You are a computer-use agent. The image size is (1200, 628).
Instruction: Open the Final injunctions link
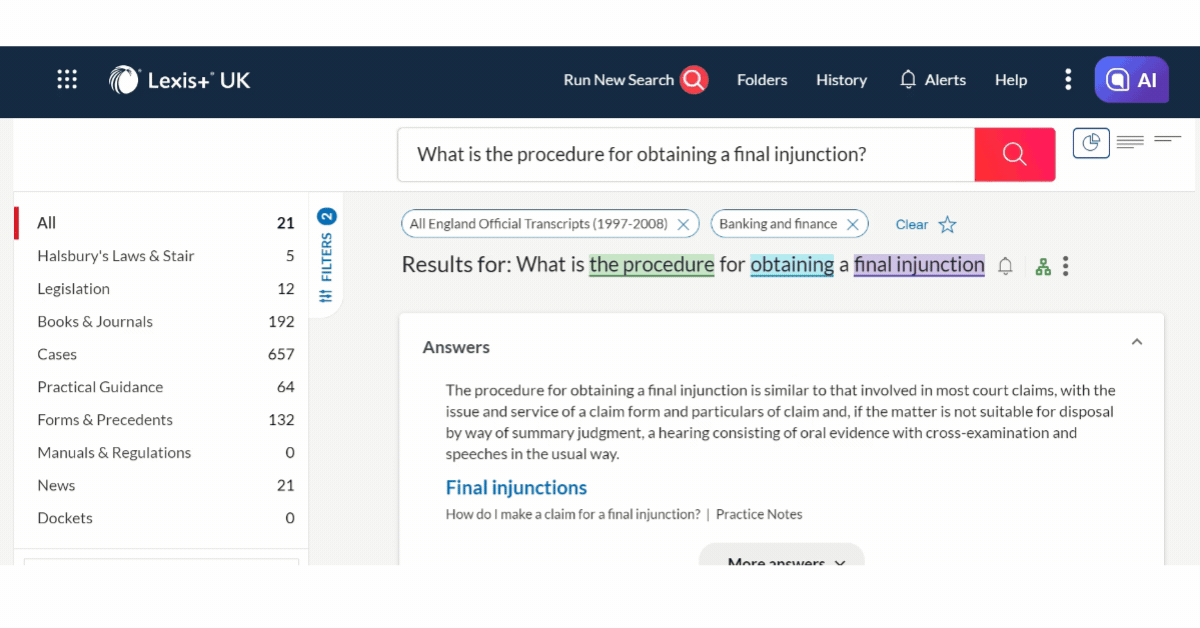point(516,488)
